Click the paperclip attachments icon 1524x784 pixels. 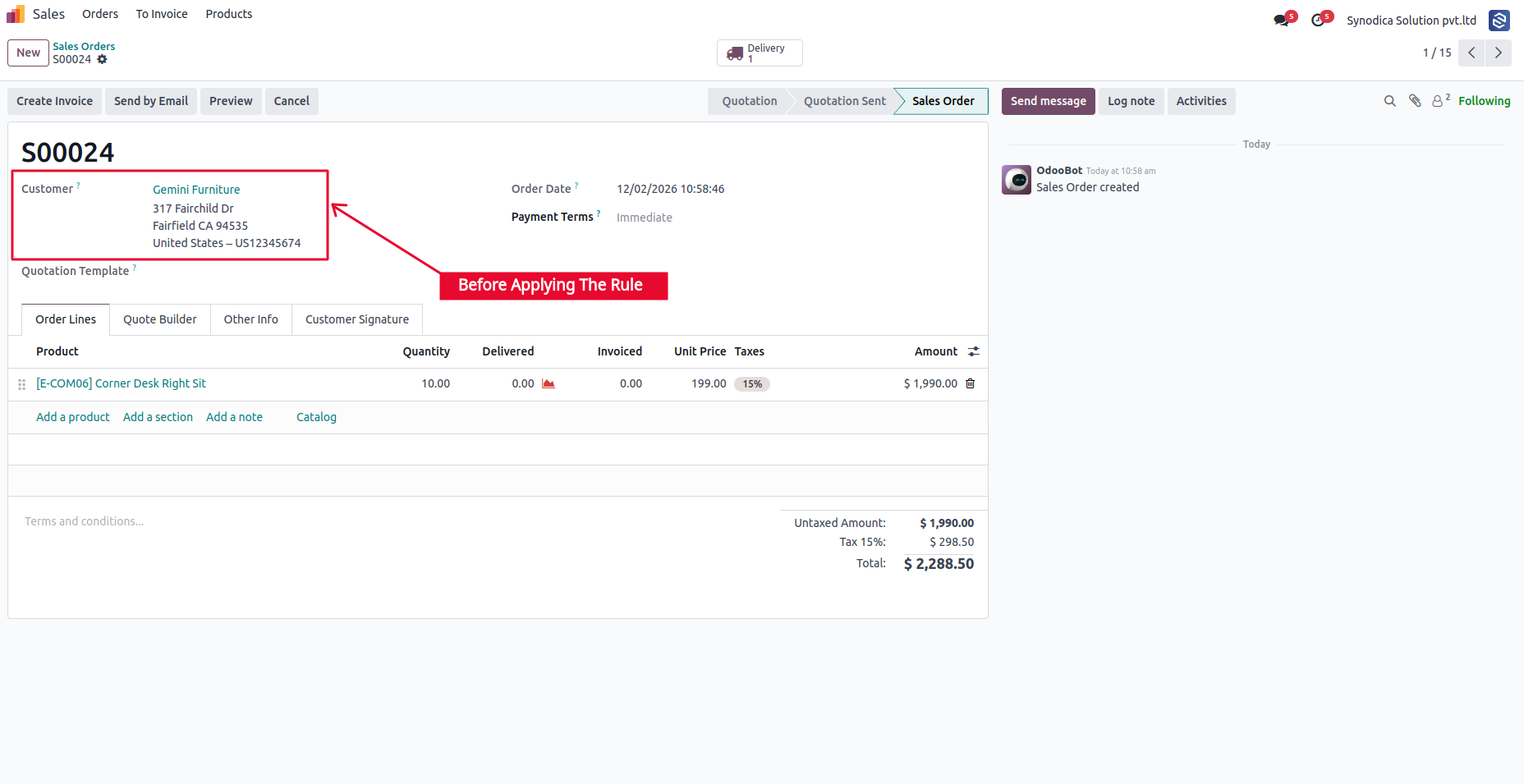coord(1415,101)
